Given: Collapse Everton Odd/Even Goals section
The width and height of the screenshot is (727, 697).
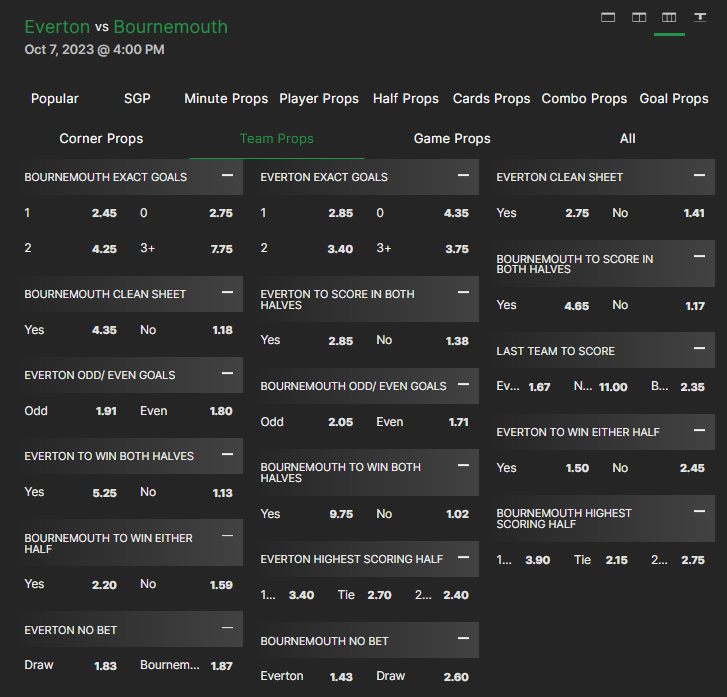Looking at the screenshot, I should pyautogui.click(x=227, y=373).
